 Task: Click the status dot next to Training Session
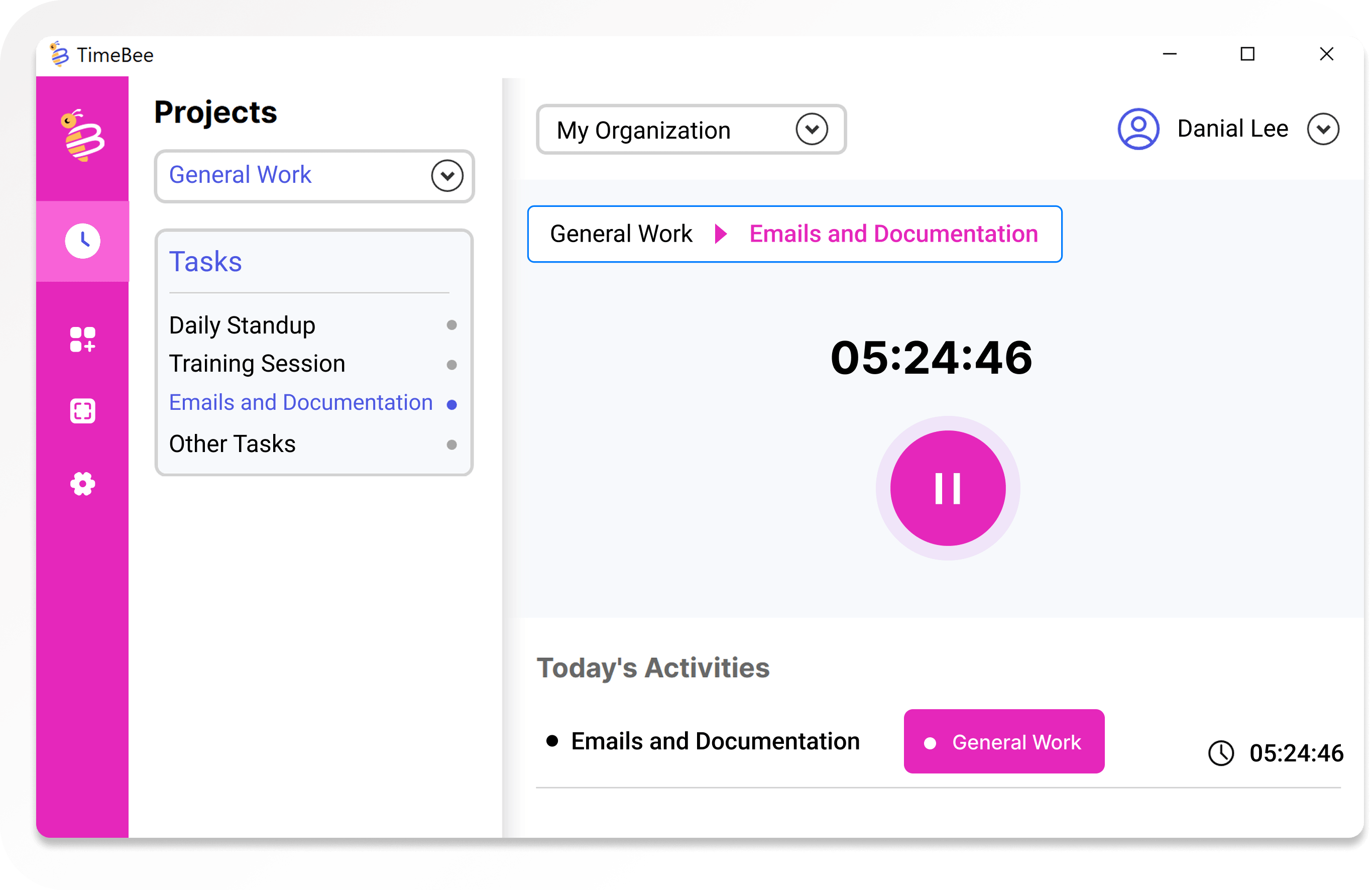point(452,366)
